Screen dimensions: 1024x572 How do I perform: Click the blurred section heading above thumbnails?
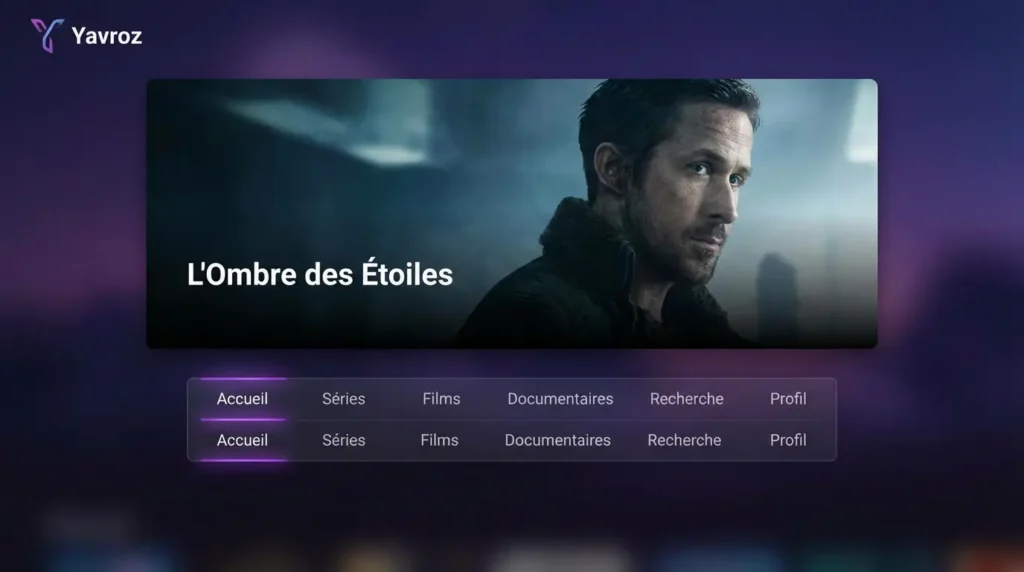(88, 524)
